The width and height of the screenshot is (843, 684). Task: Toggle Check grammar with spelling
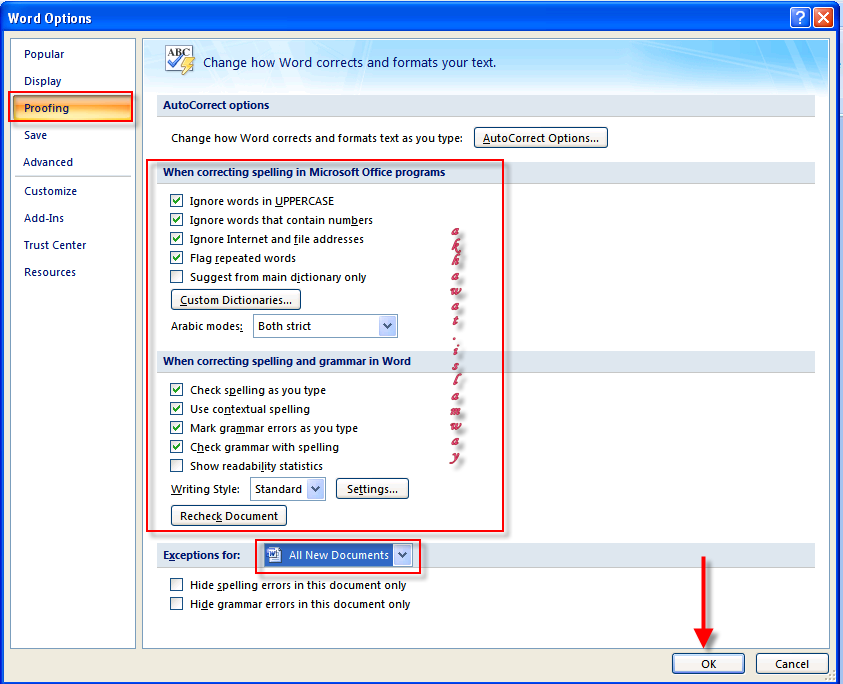[x=176, y=446]
